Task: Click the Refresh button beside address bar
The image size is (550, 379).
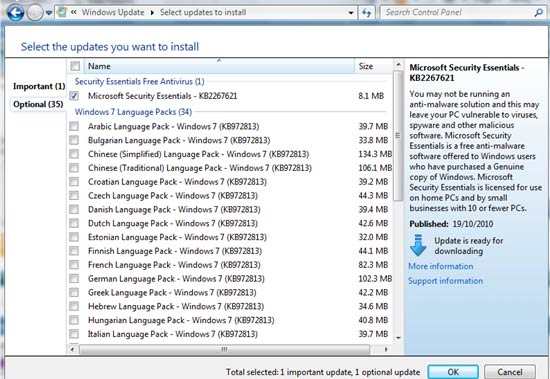Action: click(367, 13)
